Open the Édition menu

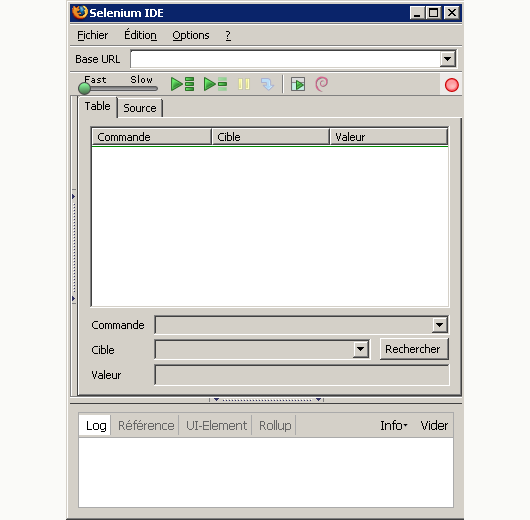140,35
